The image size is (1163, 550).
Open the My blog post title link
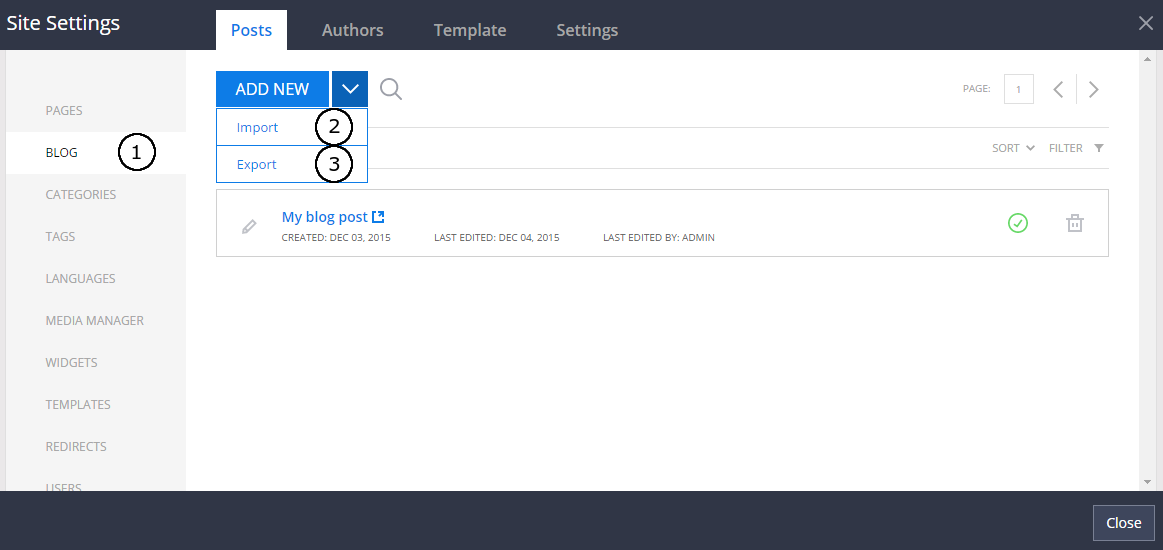324,217
